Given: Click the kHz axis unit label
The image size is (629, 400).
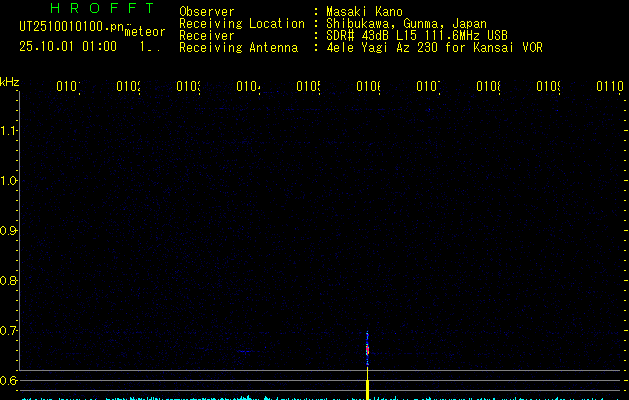Looking at the screenshot, I should (10, 82).
